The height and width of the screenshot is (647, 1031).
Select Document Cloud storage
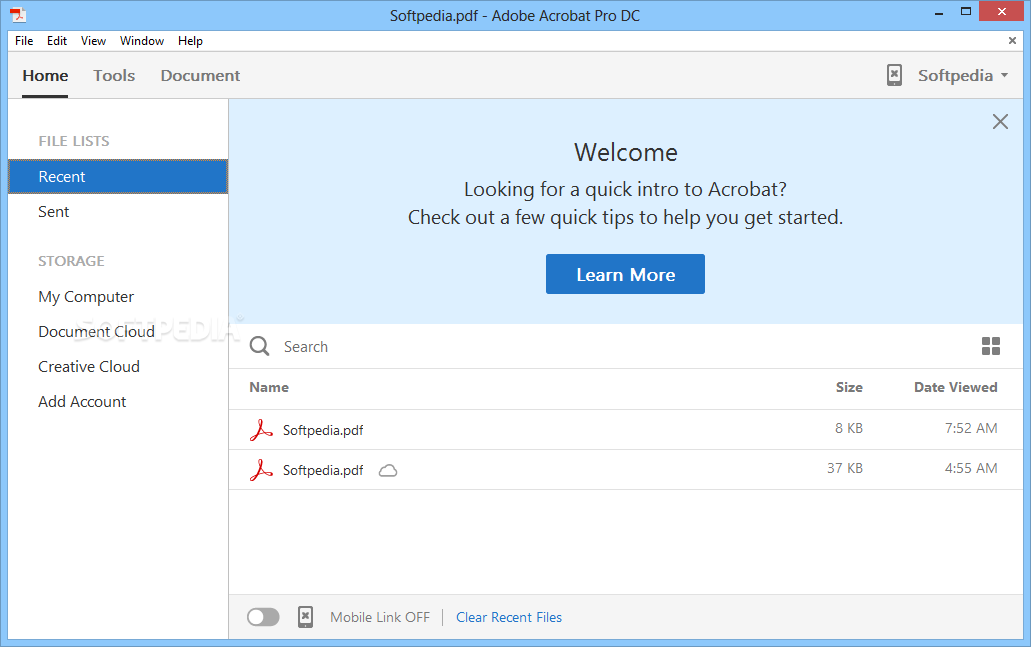click(x=96, y=332)
